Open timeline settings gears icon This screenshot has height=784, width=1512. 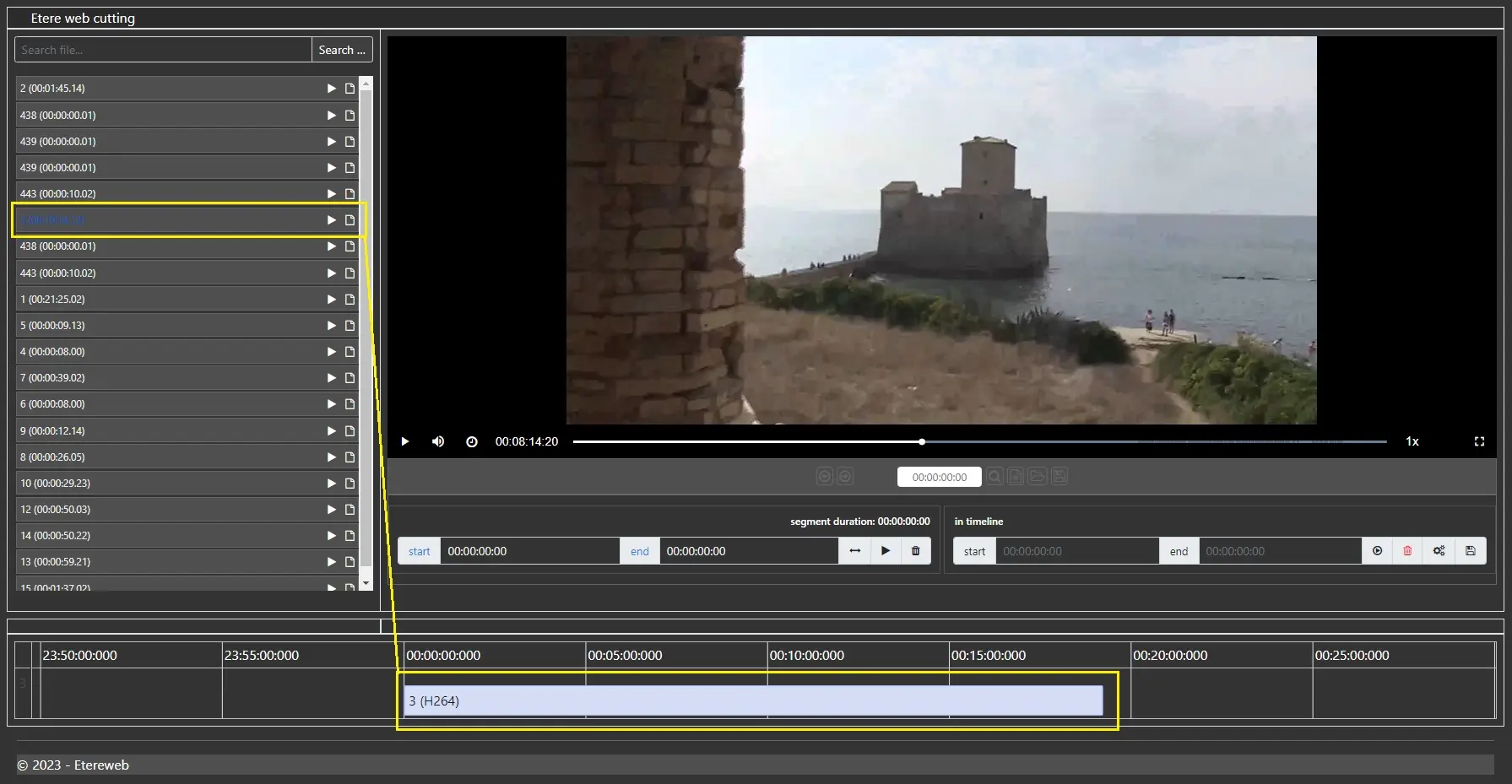click(1439, 551)
